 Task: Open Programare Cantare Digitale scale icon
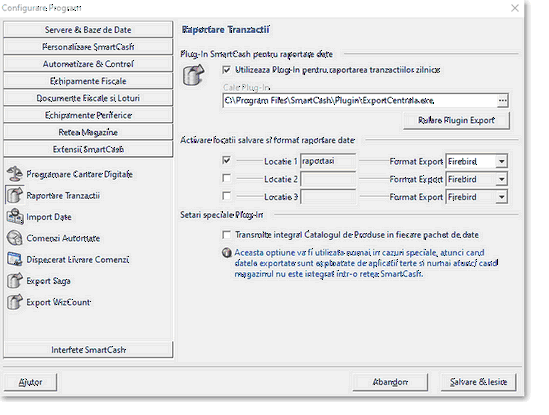coord(15,174)
